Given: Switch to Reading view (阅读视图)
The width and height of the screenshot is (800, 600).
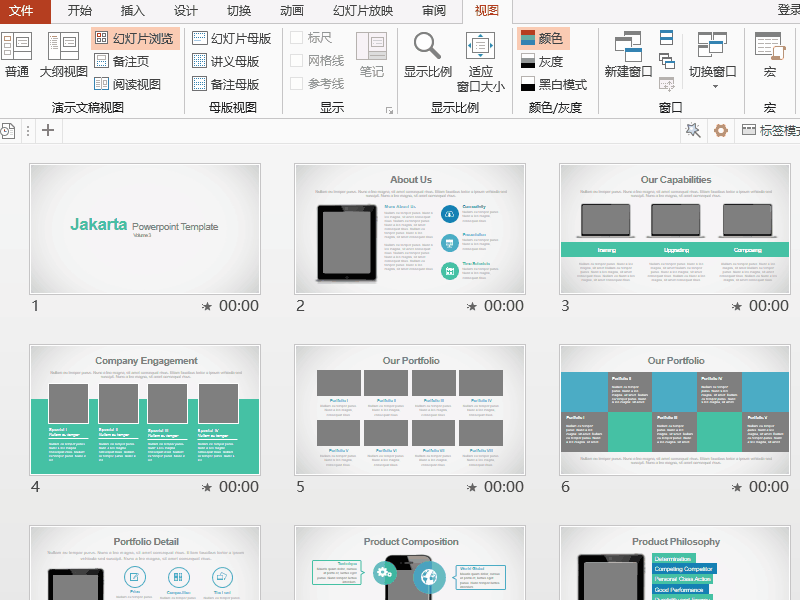Looking at the screenshot, I should pos(128,84).
